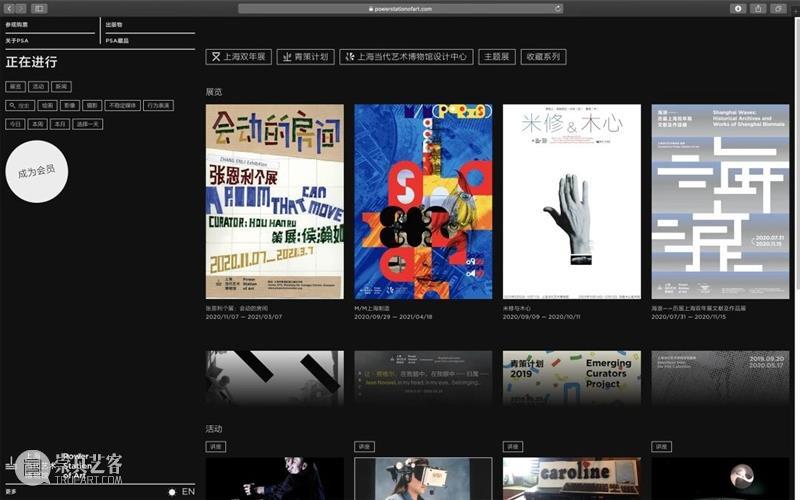Open the PSA藏品 menu item
This screenshot has height=500, width=800.
point(117,40)
